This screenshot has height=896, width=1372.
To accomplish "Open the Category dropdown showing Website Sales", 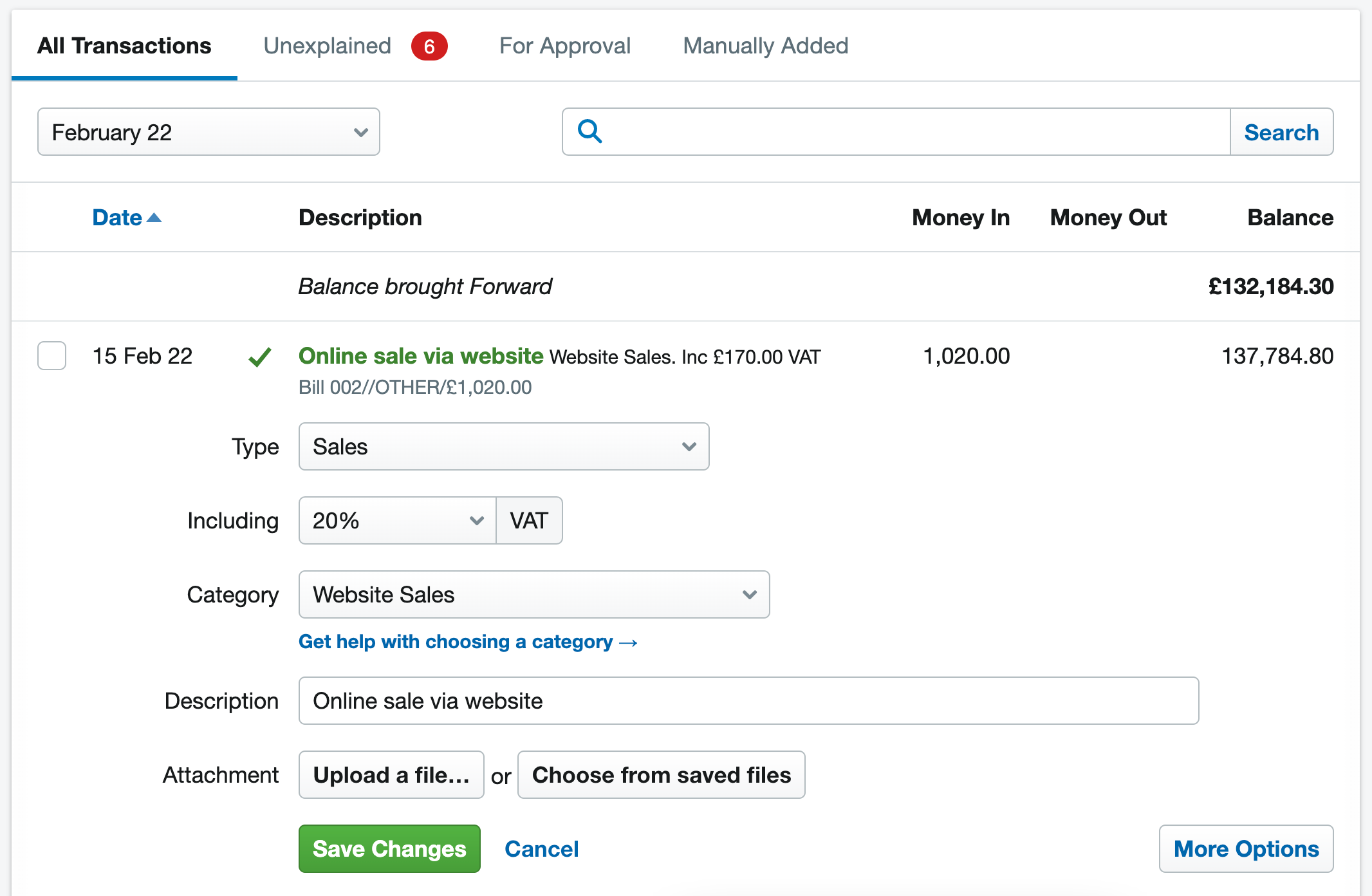I will 534,595.
